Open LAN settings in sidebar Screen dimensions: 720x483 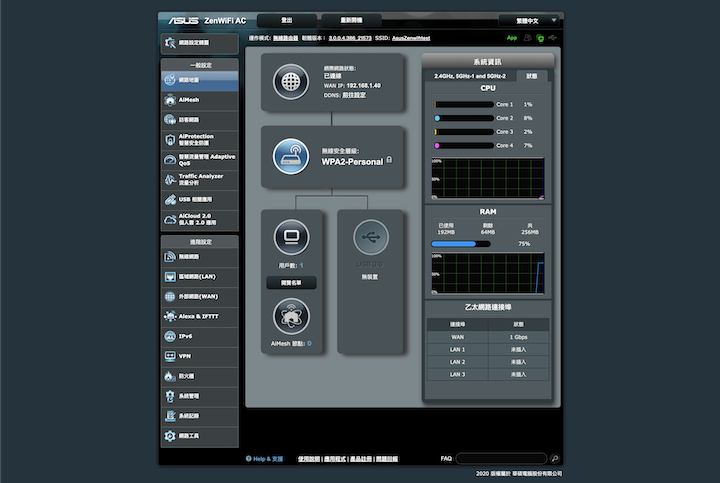(200, 276)
